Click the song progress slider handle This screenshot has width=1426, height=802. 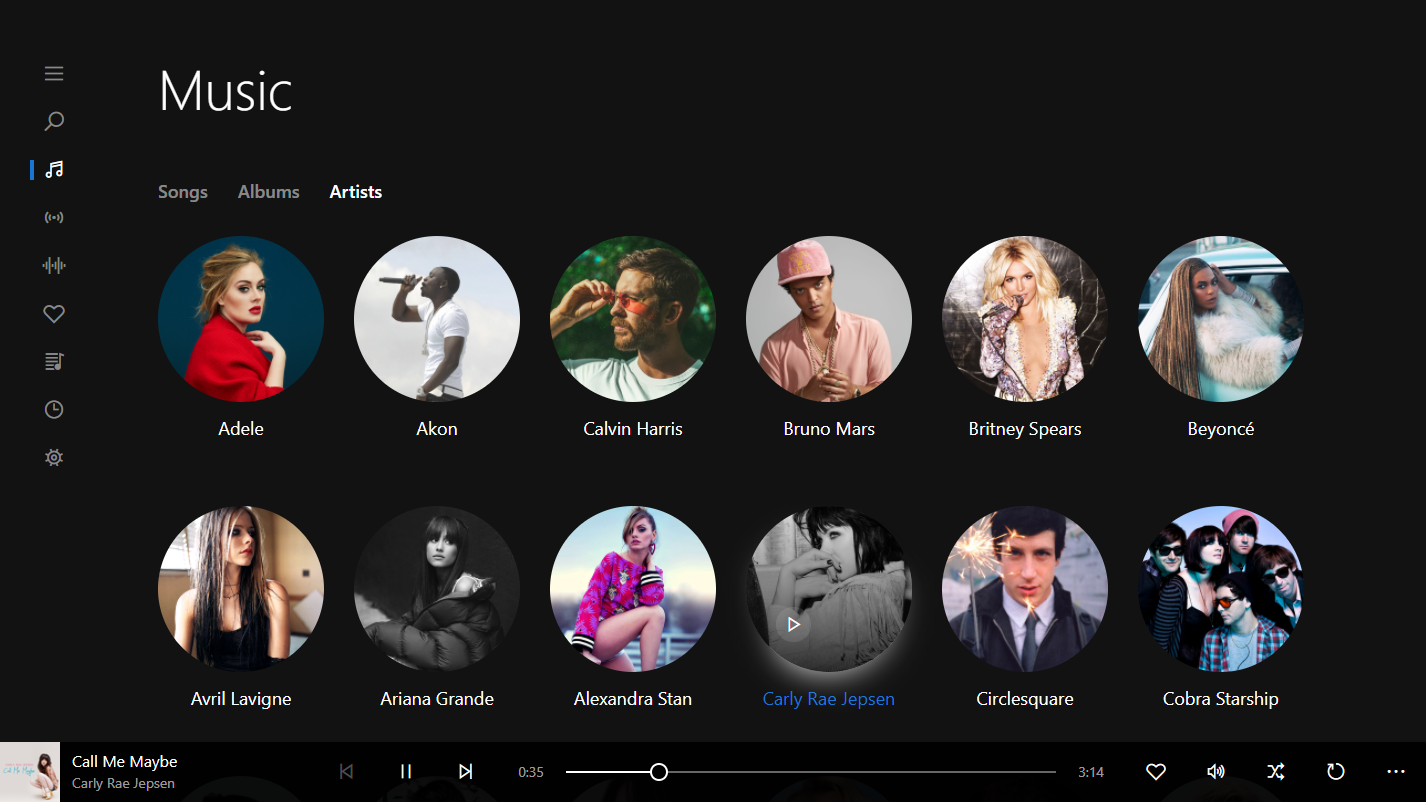[x=659, y=771]
